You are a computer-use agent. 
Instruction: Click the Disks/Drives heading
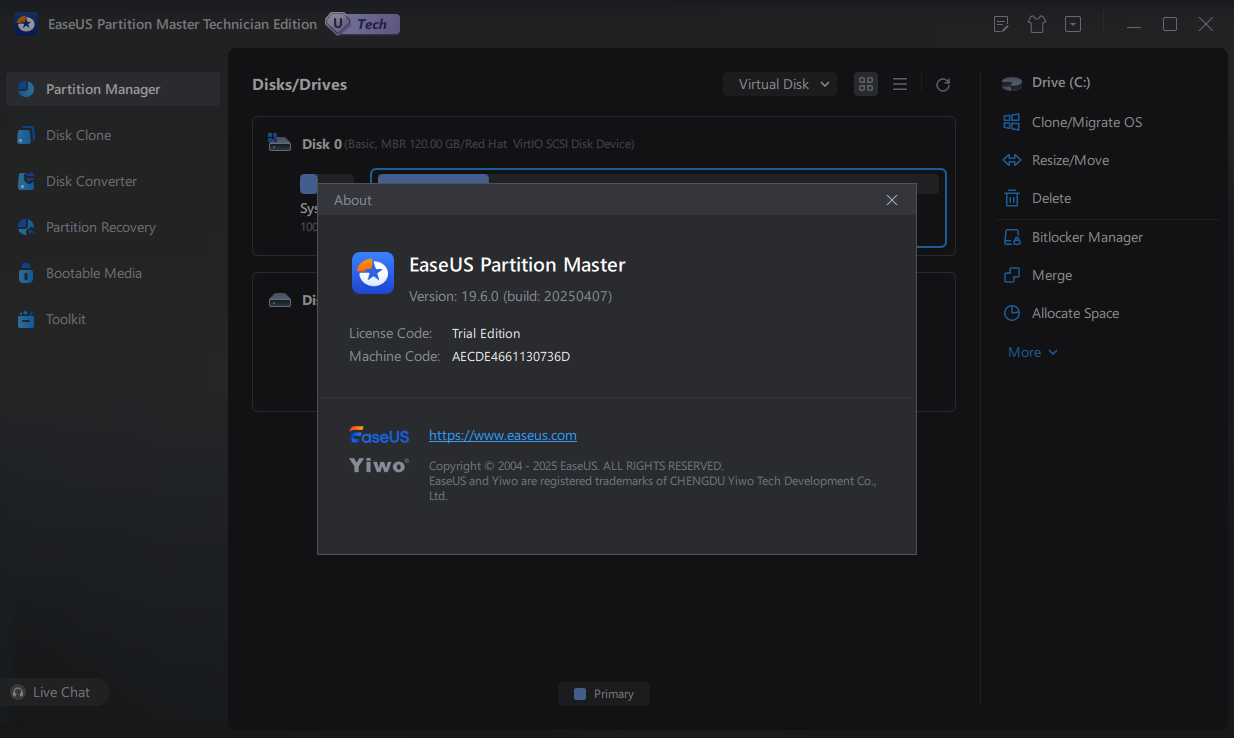pyautogui.click(x=300, y=85)
